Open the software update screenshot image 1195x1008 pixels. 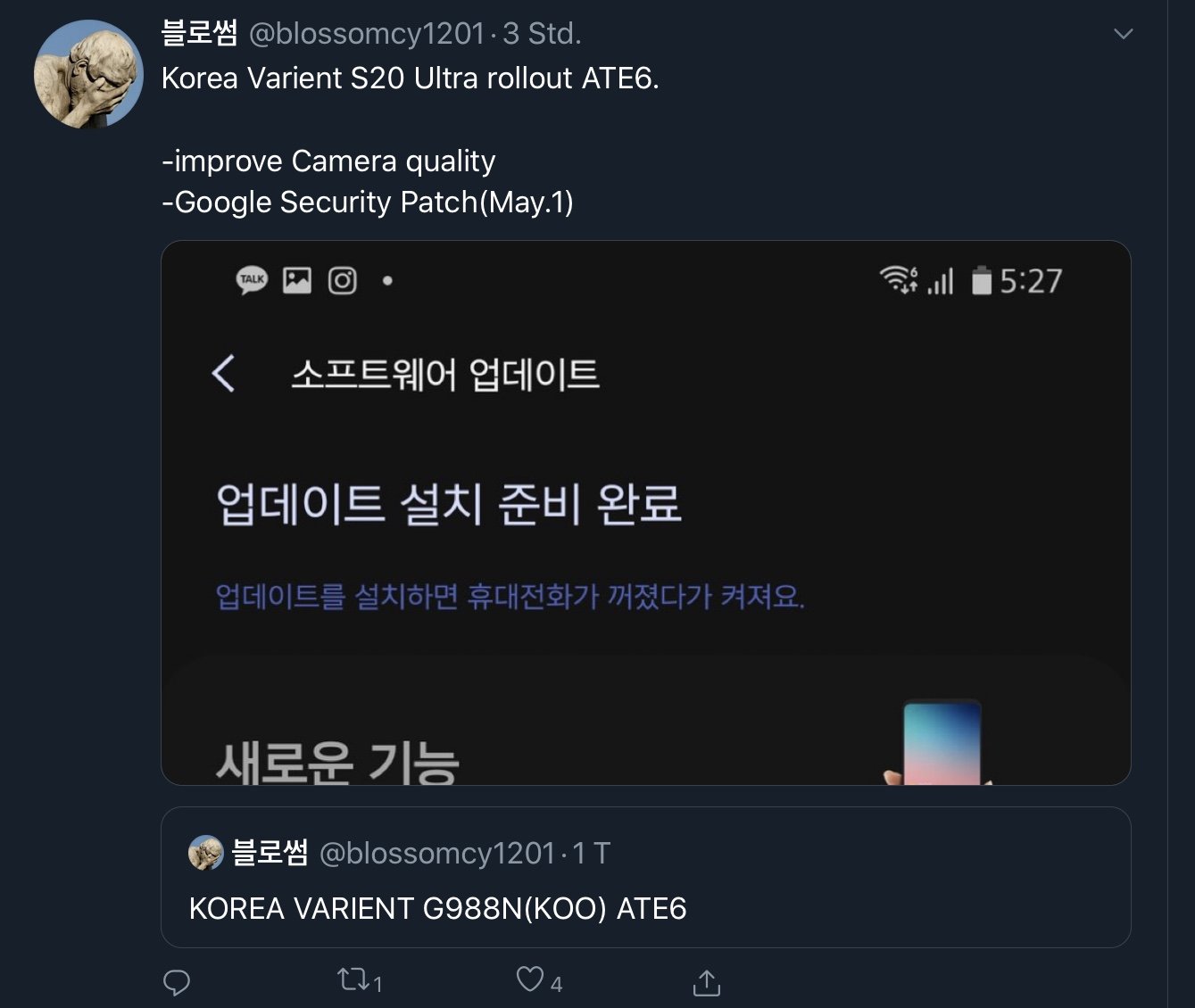[646, 513]
